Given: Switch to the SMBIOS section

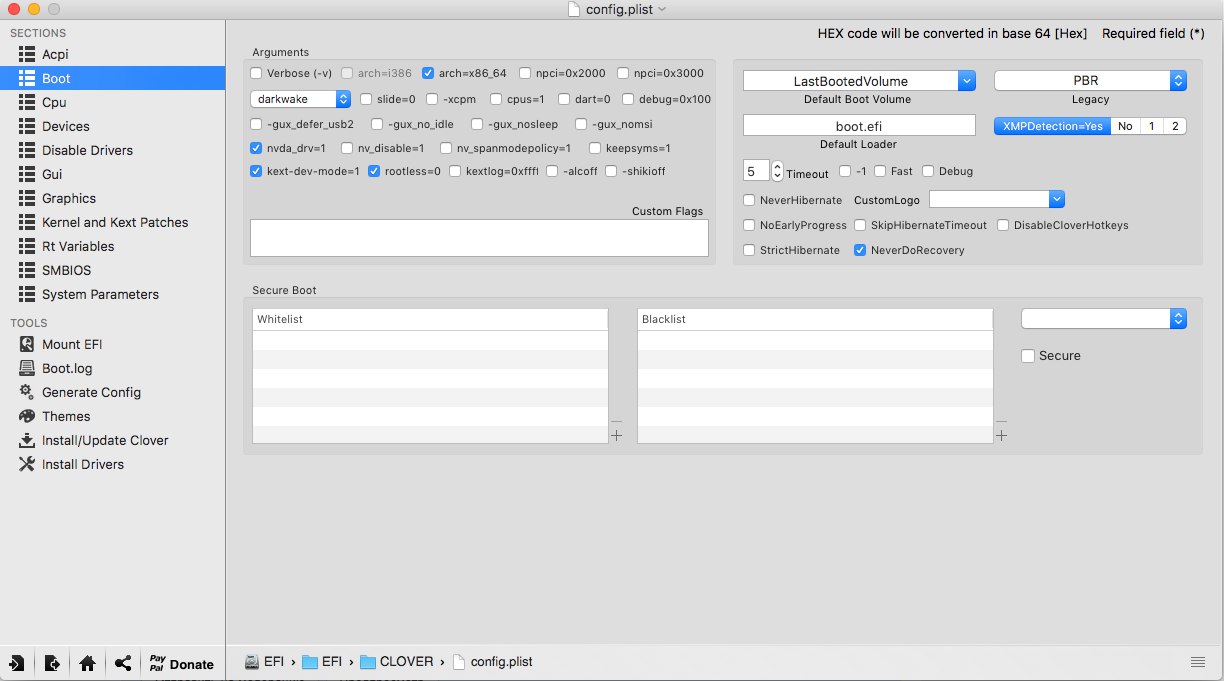Looking at the screenshot, I should click(68, 270).
